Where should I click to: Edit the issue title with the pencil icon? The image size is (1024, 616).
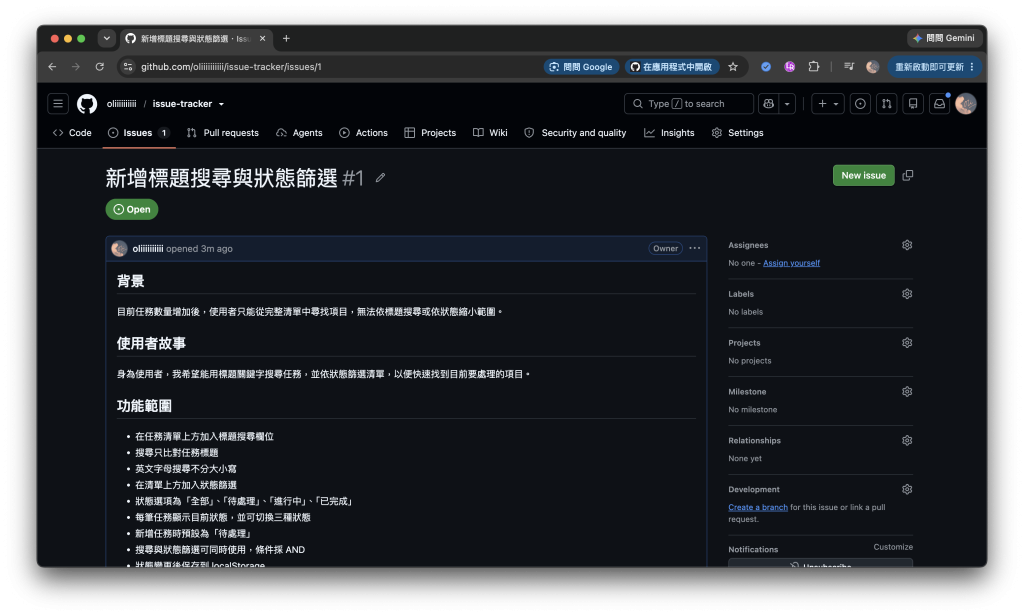point(380,178)
